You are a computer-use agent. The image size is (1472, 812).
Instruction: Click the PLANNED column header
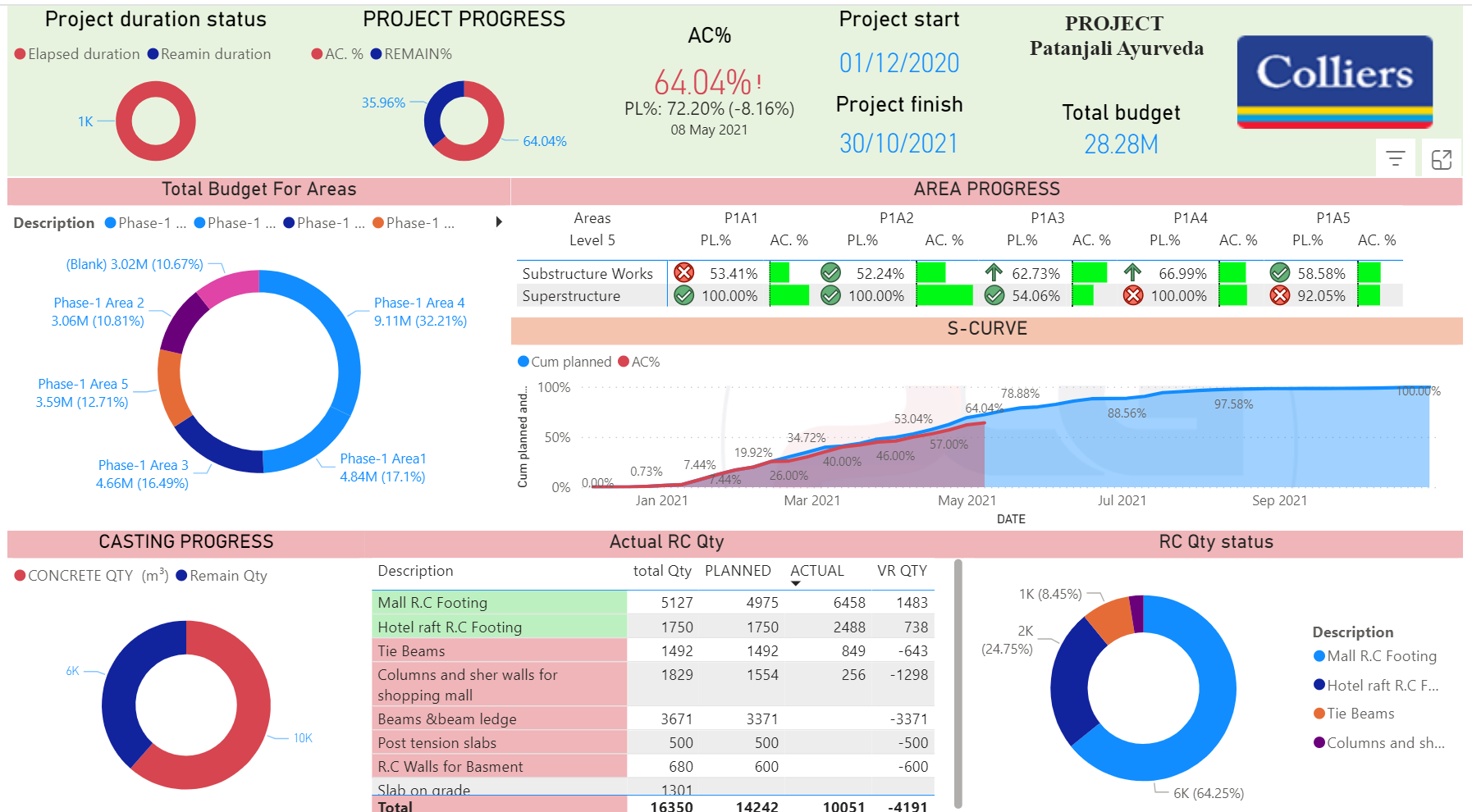(738, 571)
